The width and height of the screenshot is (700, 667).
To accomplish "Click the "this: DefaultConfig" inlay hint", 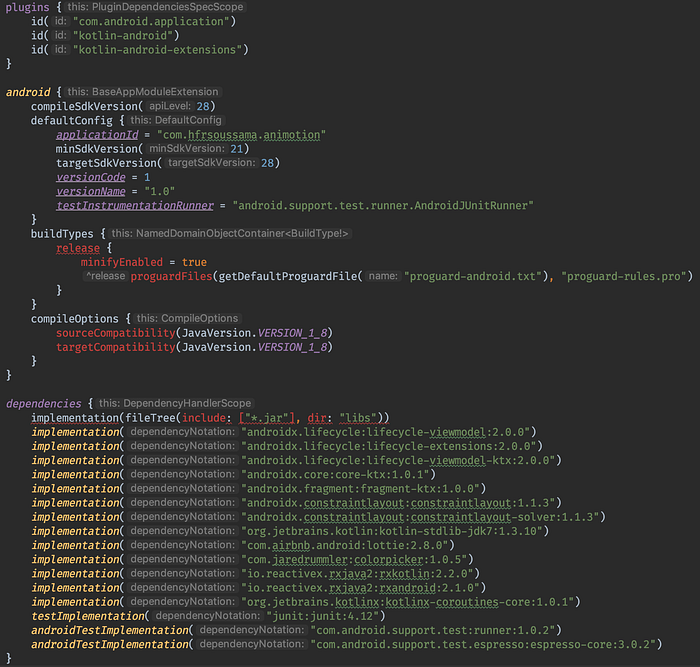I will pyautogui.click(x=176, y=120).
